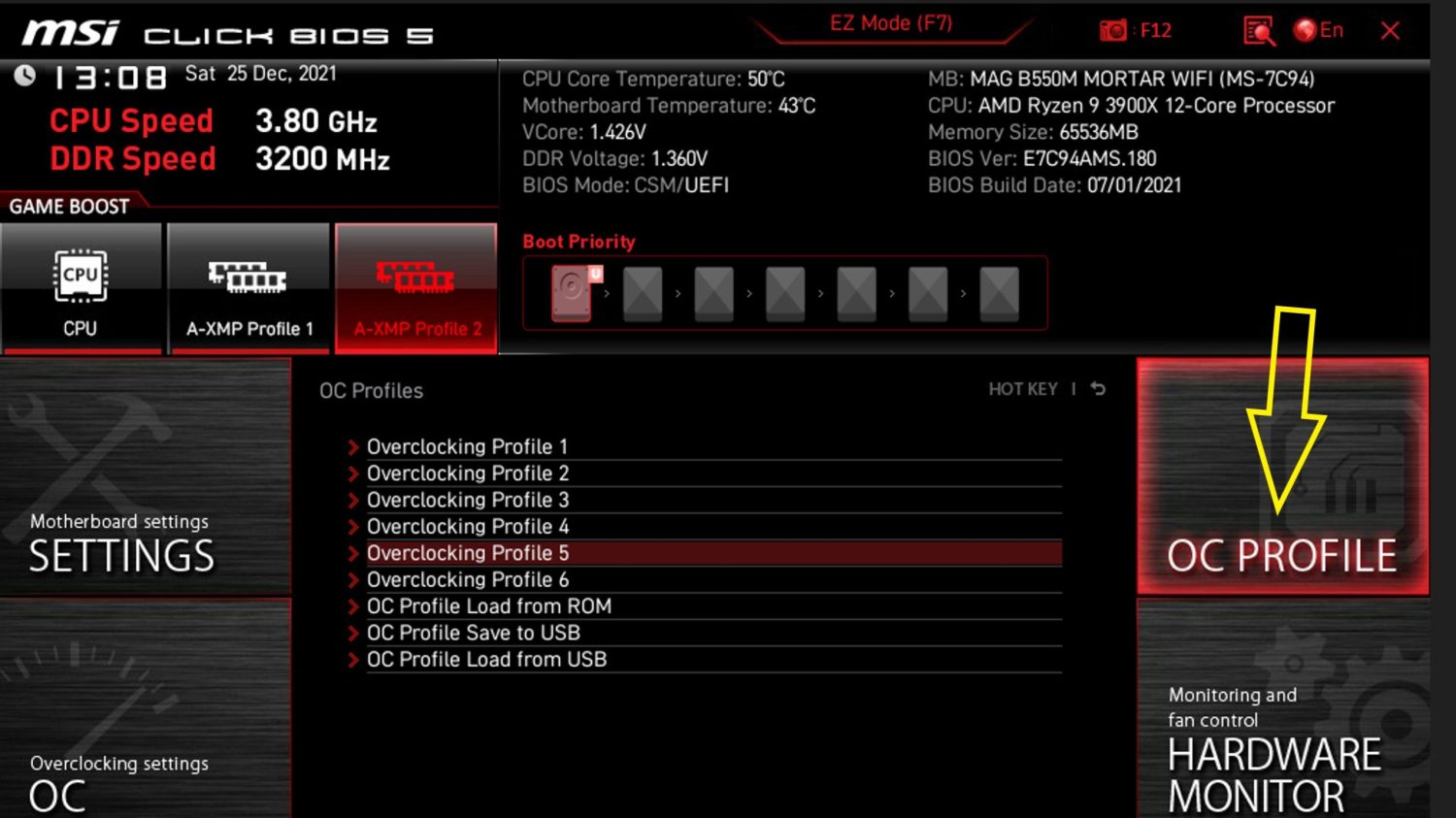The width and height of the screenshot is (1456, 818).
Task: Switch to EZ Mode (F7)
Action: tap(891, 24)
